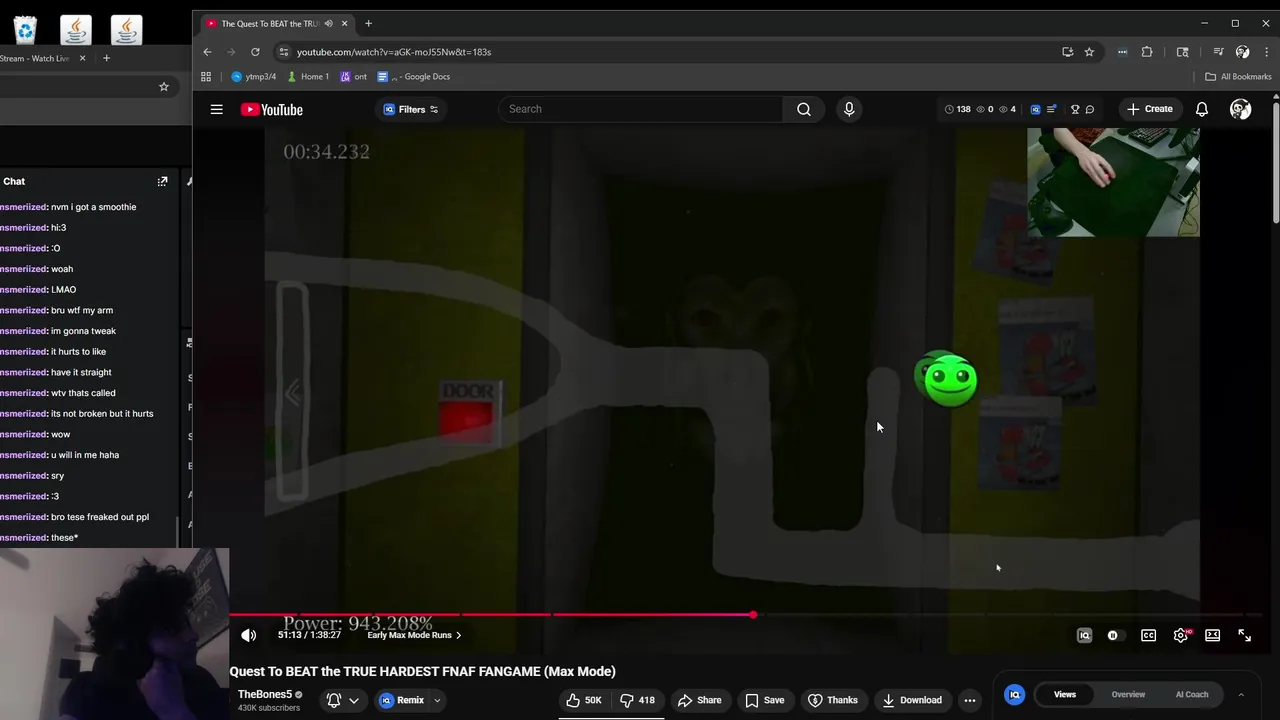Open All Bookmarks folder

(x=1238, y=76)
